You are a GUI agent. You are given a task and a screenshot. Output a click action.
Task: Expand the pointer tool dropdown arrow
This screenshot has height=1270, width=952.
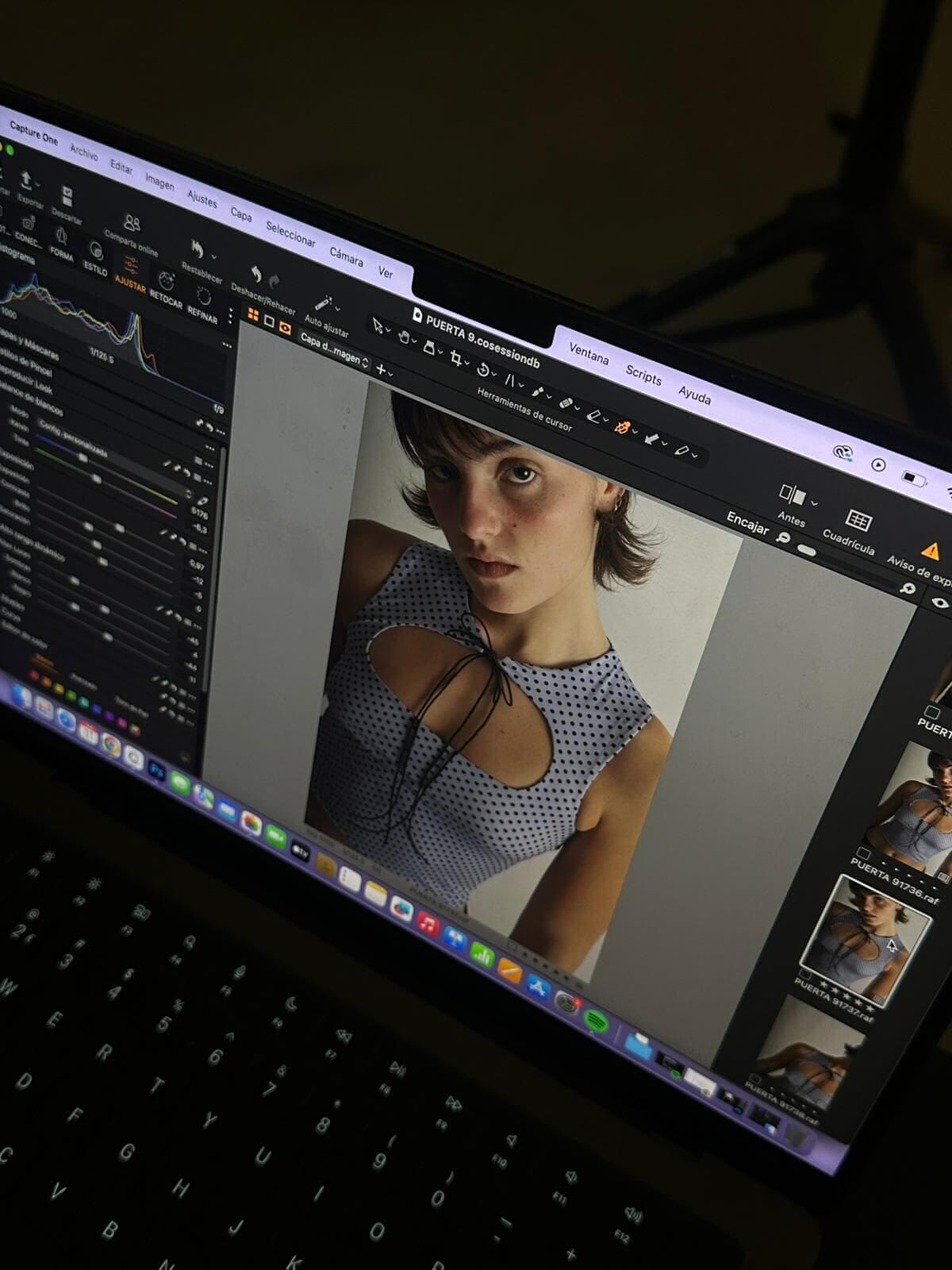pyautogui.click(x=389, y=330)
